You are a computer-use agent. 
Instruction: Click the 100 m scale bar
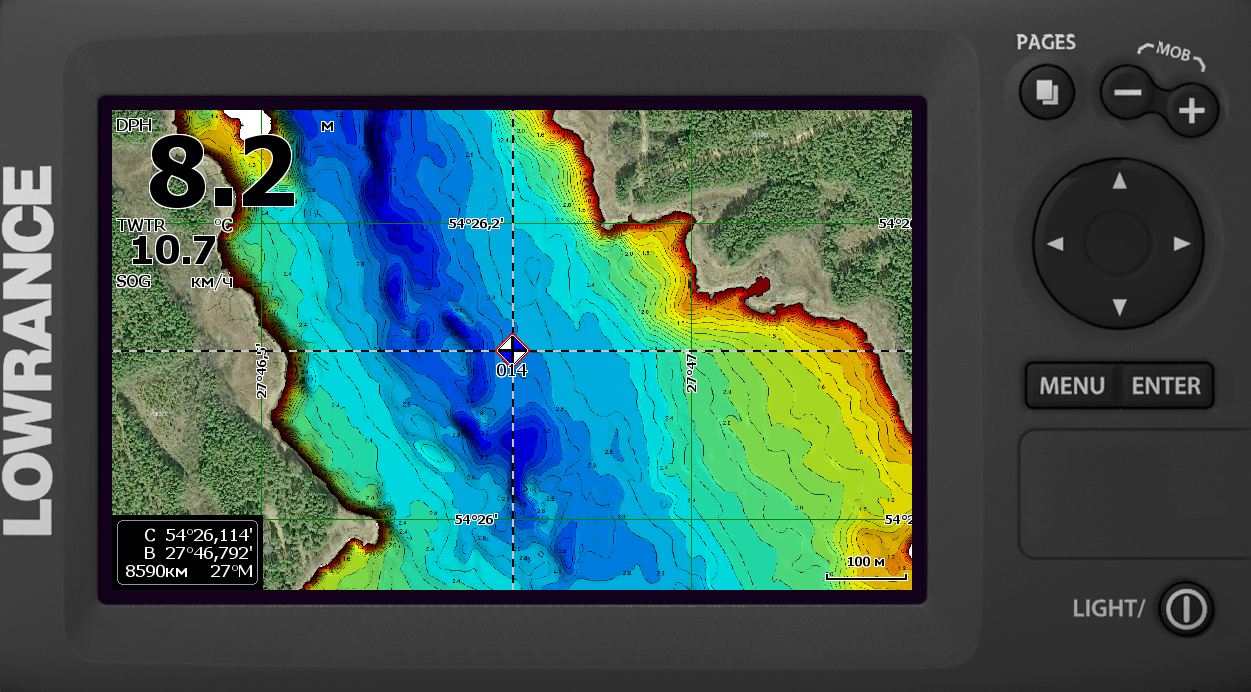tap(866, 568)
